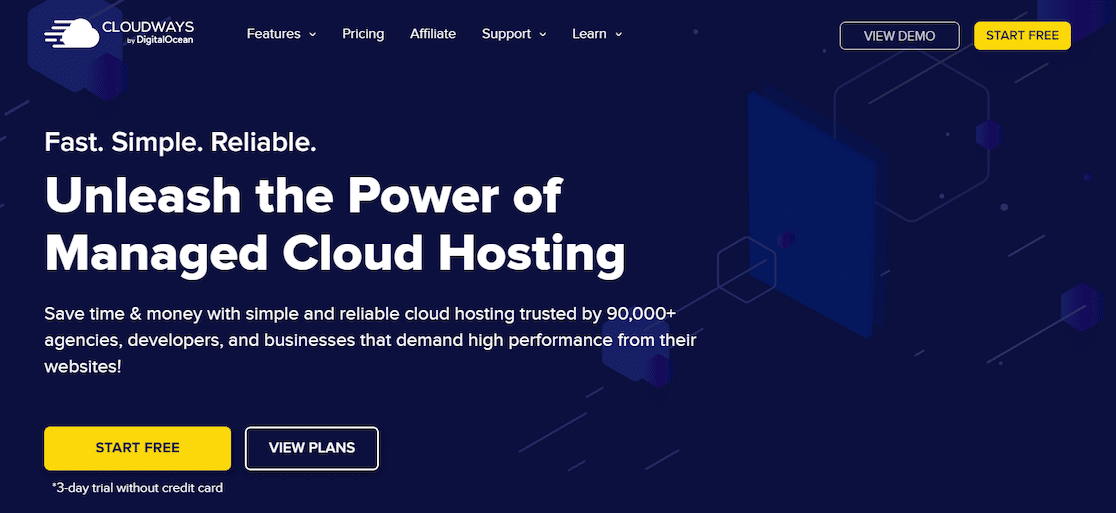Open the Support menu

pos(506,34)
